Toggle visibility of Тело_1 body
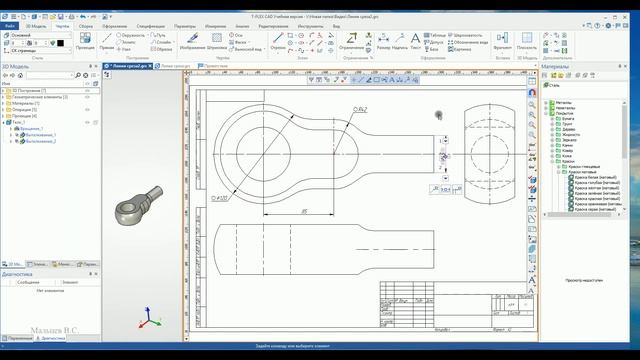640x360 pixels. [87, 122]
